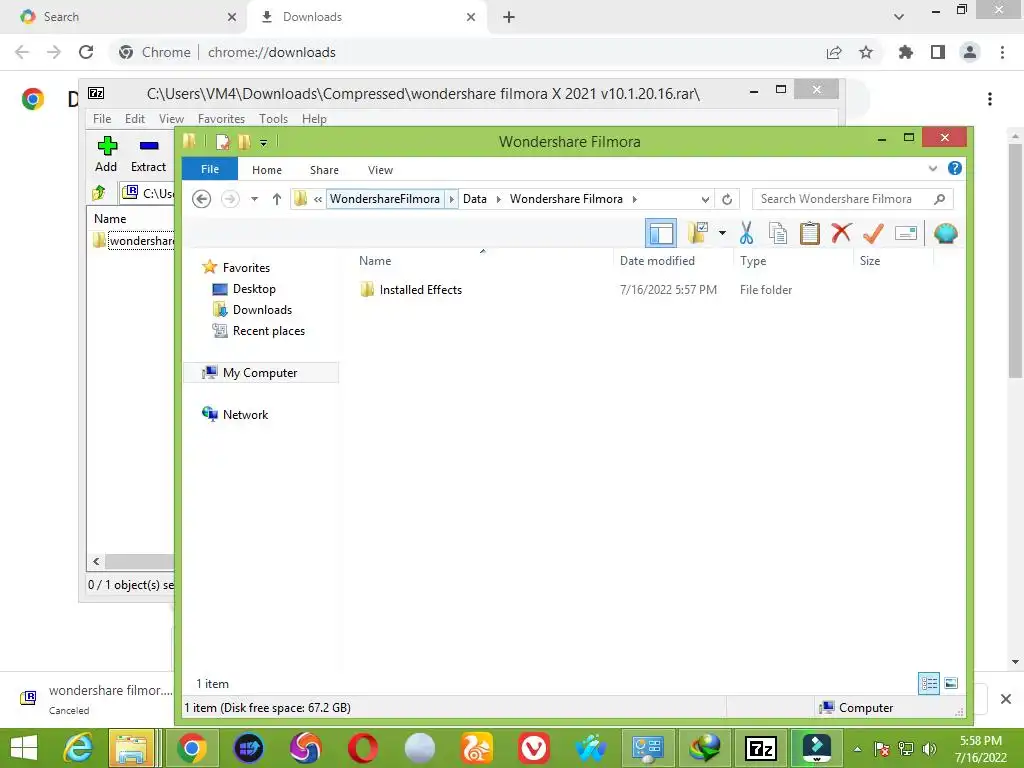Open the folder options dropdown arrow
Image resolution: width=1024 pixels, height=768 pixels.
[722, 233]
